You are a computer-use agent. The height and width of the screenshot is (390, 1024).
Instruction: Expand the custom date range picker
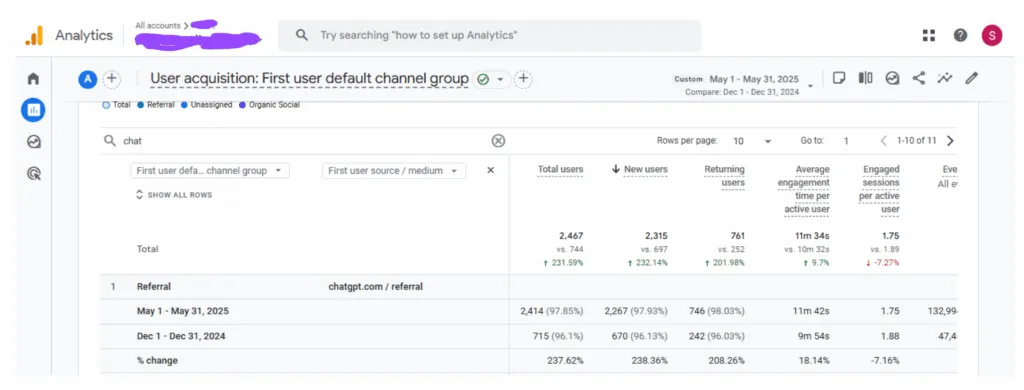pos(810,85)
